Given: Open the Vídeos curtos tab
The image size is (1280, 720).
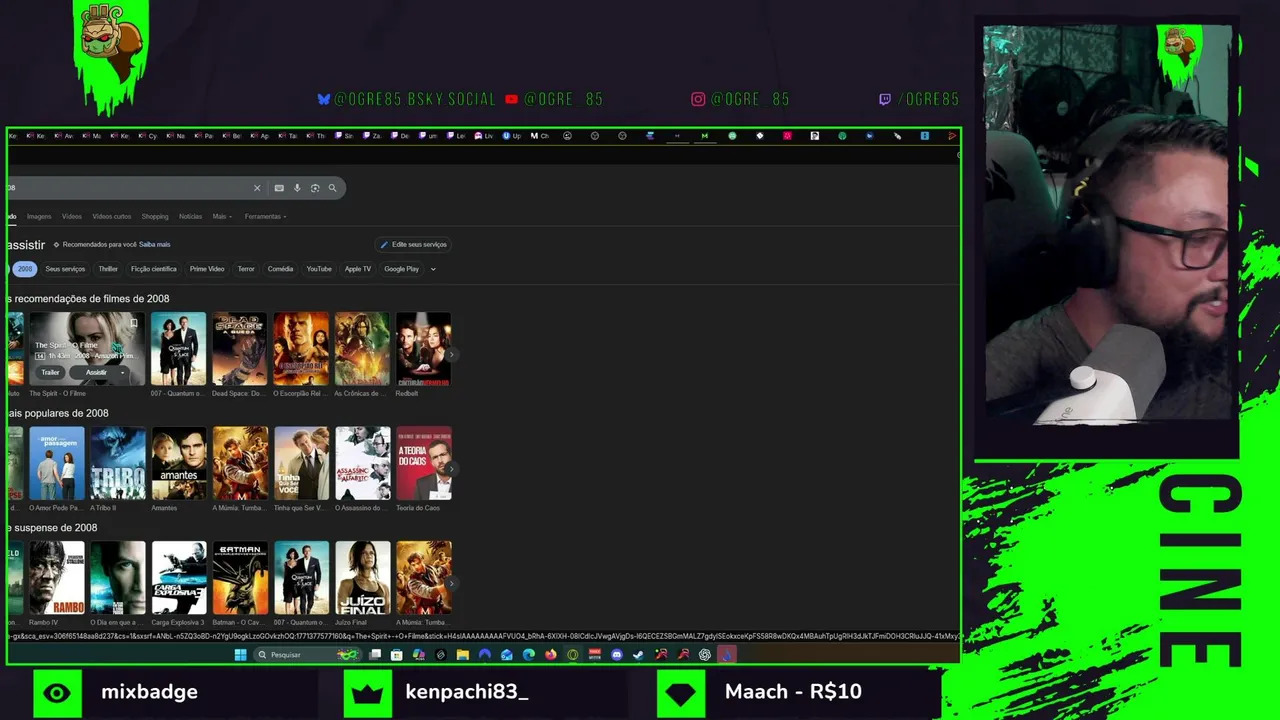Looking at the screenshot, I should (x=112, y=216).
